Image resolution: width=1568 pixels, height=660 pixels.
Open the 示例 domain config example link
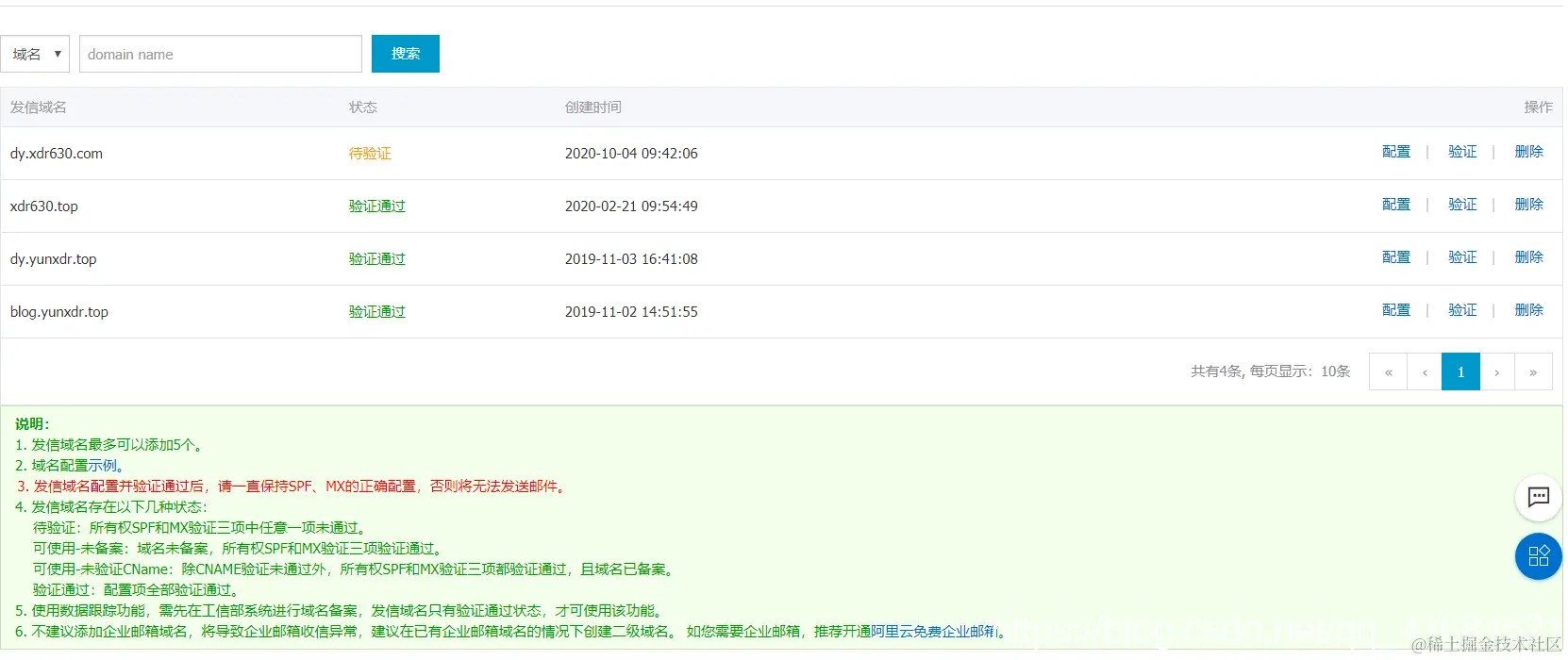(x=103, y=466)
